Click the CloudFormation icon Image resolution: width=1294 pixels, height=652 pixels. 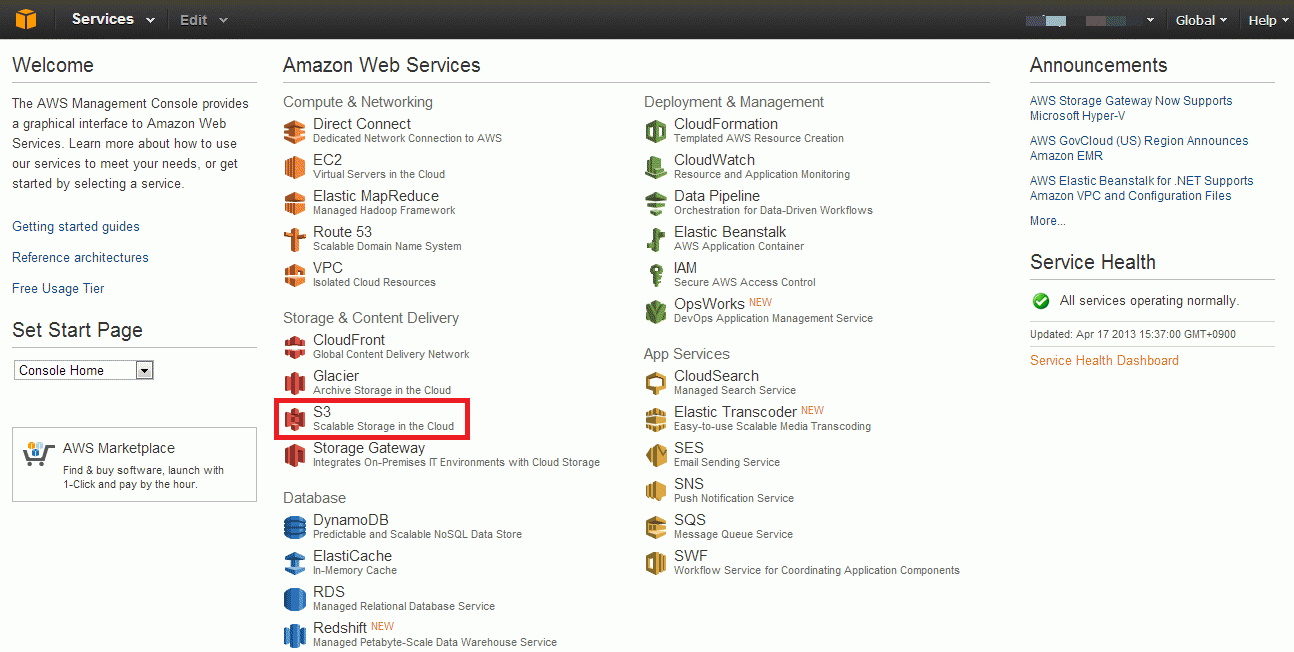tap(655, 131)
